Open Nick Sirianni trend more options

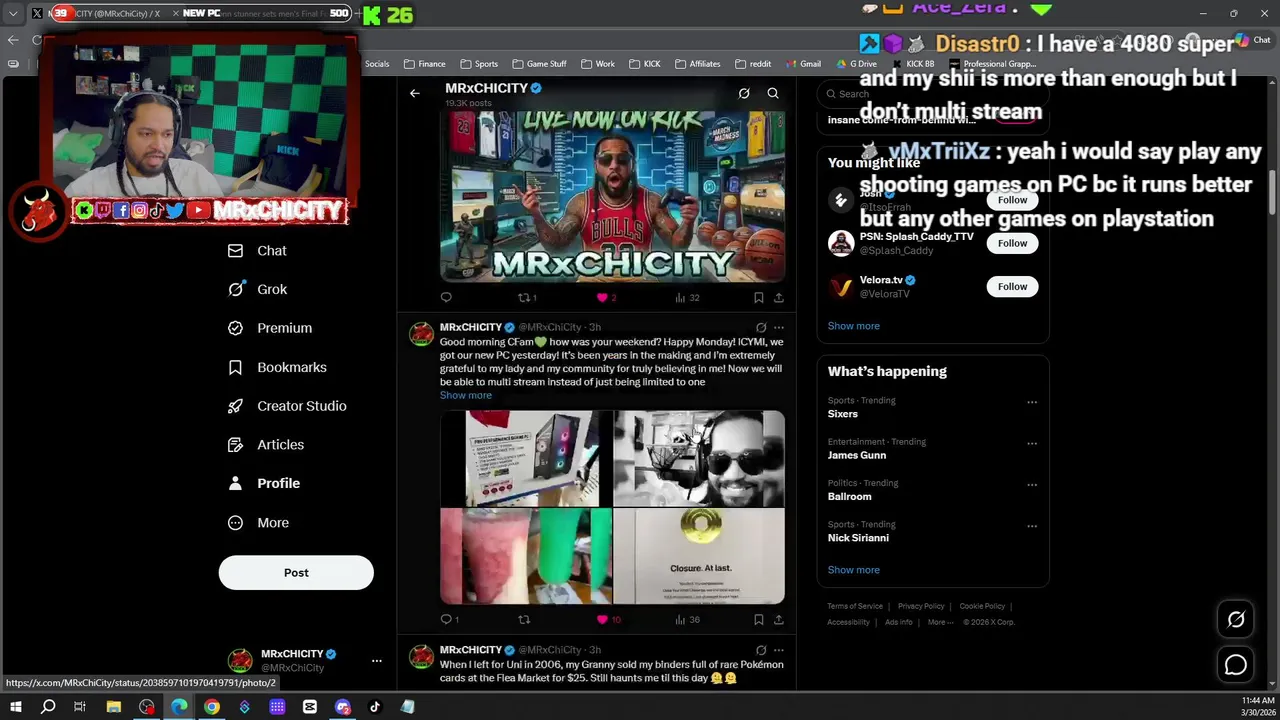tap(1032, 526)
